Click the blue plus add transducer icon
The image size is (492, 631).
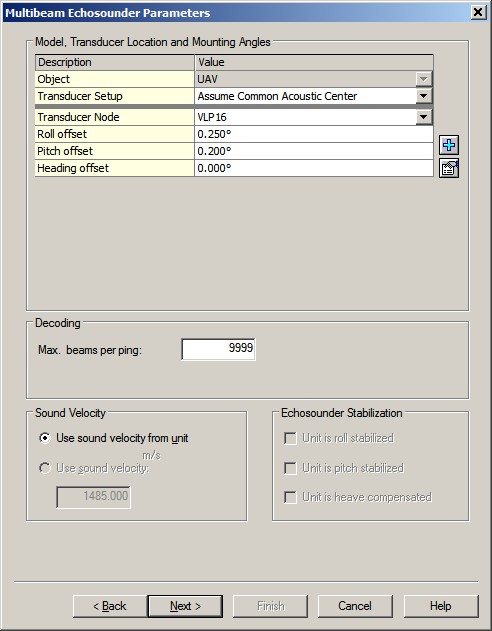[449, 145]
